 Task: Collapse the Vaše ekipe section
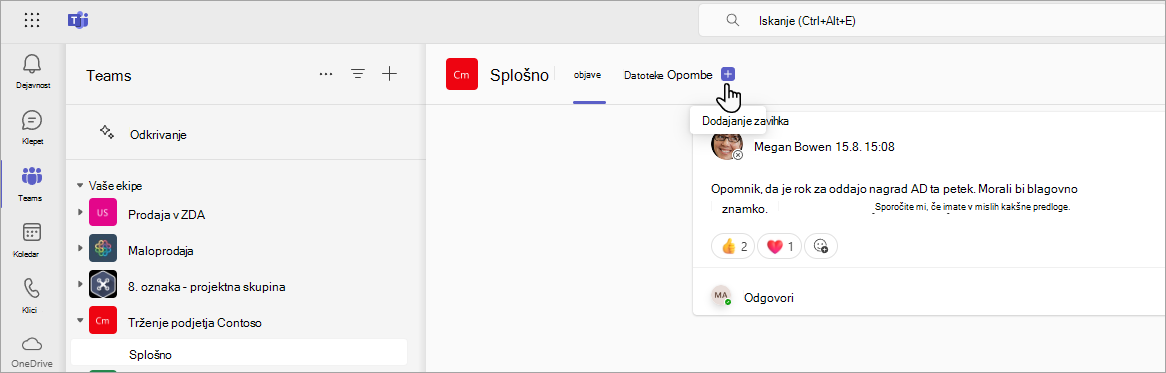(80, 185)
